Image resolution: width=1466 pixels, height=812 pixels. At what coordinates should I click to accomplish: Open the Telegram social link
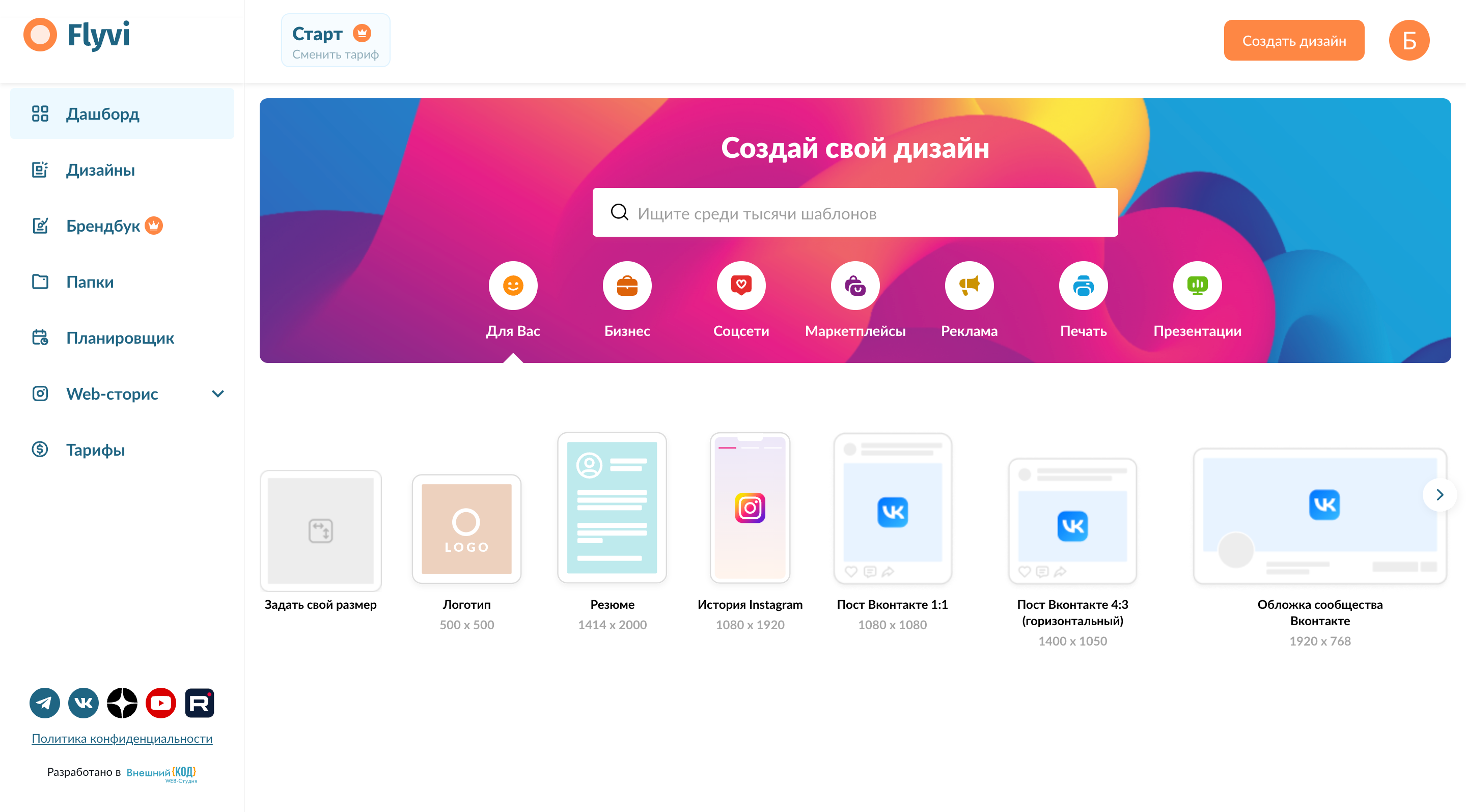tap(45, 703)
